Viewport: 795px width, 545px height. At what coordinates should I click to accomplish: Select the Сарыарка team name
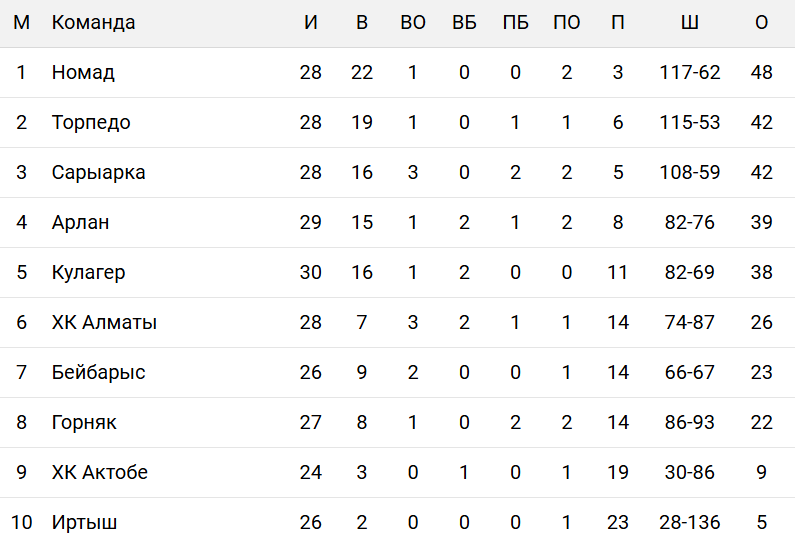tap(98, 173)
